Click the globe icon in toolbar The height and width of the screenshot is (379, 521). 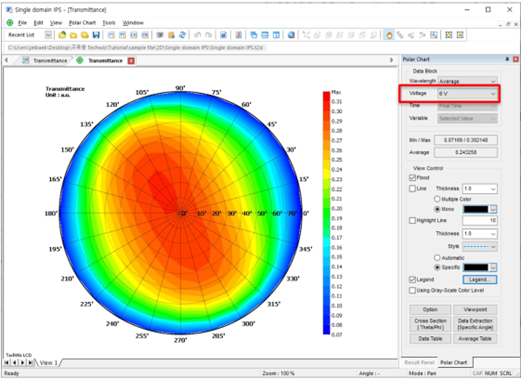click(x=291, y=35)
